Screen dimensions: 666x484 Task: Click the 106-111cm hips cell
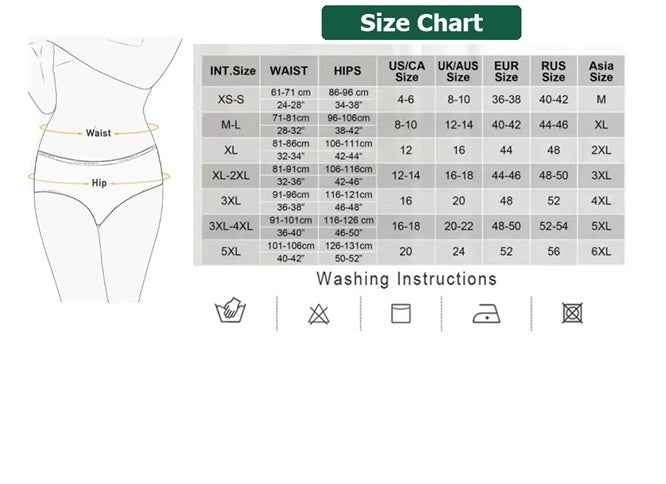tap(348, 144)
